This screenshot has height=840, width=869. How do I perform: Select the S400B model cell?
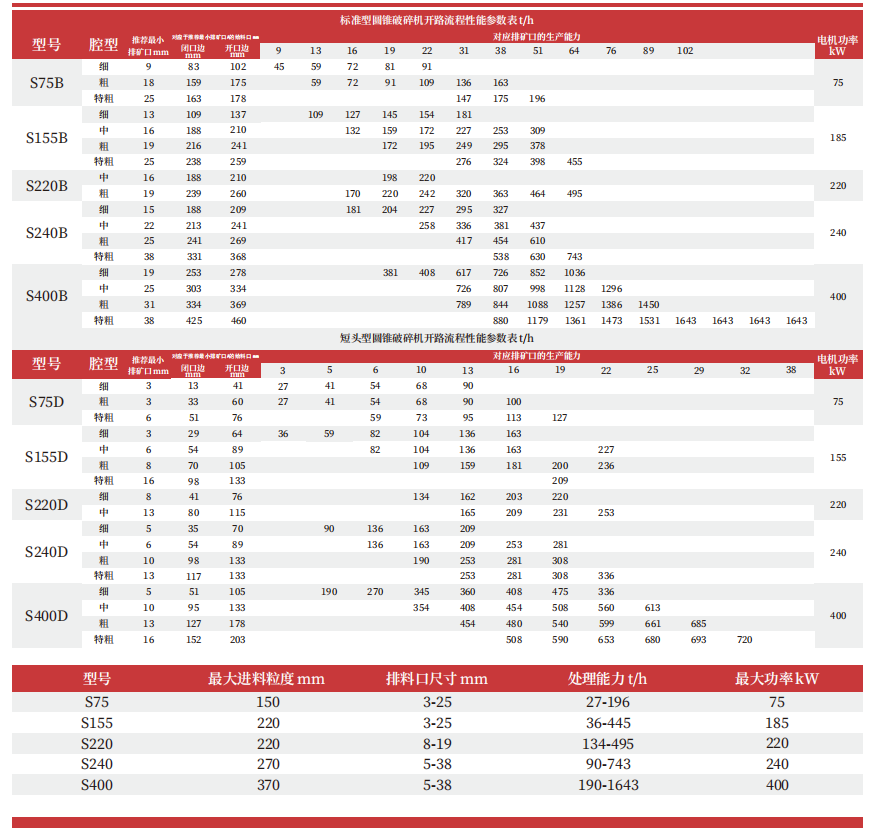pyautogui.click(x=46, y=296)
